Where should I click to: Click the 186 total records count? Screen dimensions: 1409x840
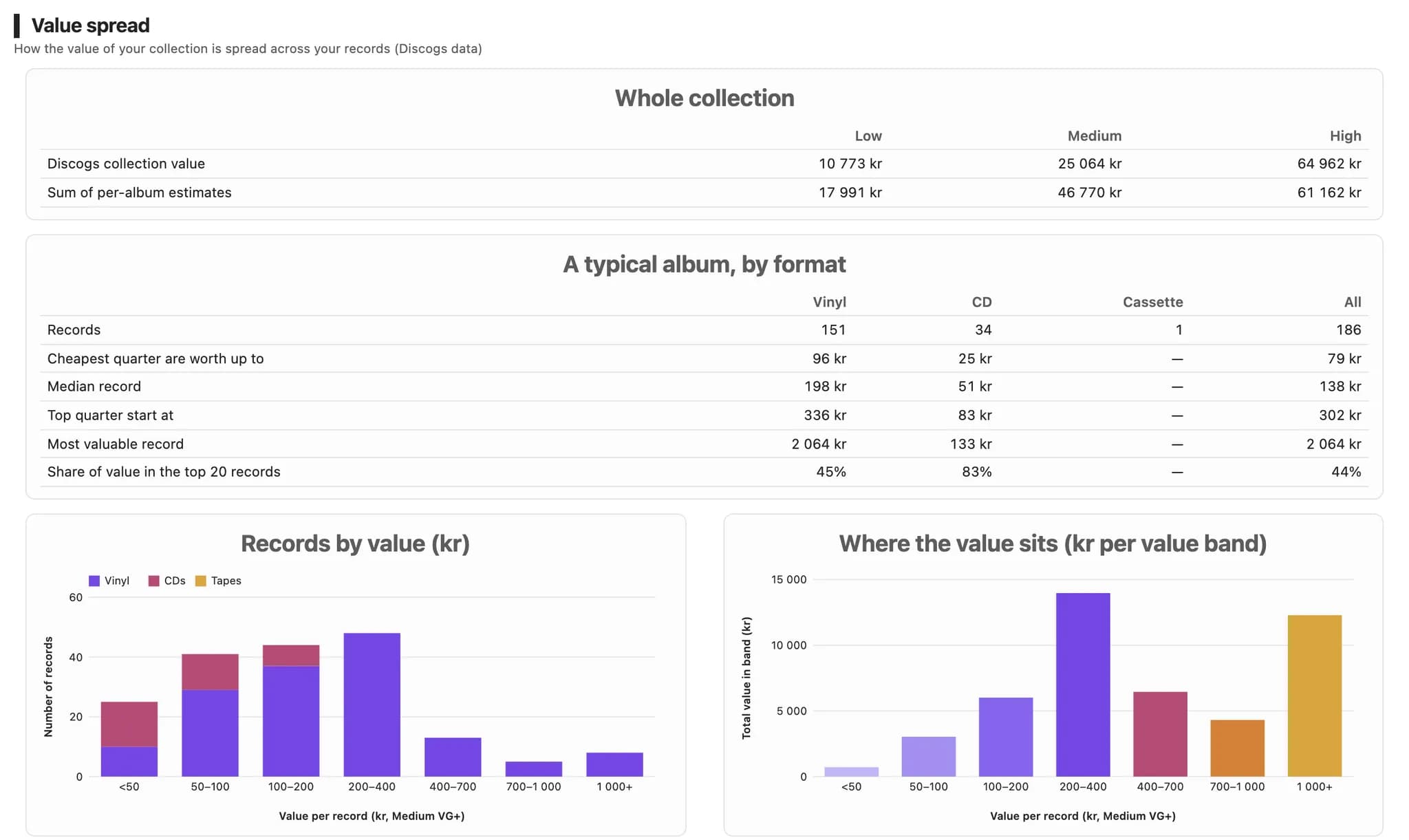[1348, 330]
